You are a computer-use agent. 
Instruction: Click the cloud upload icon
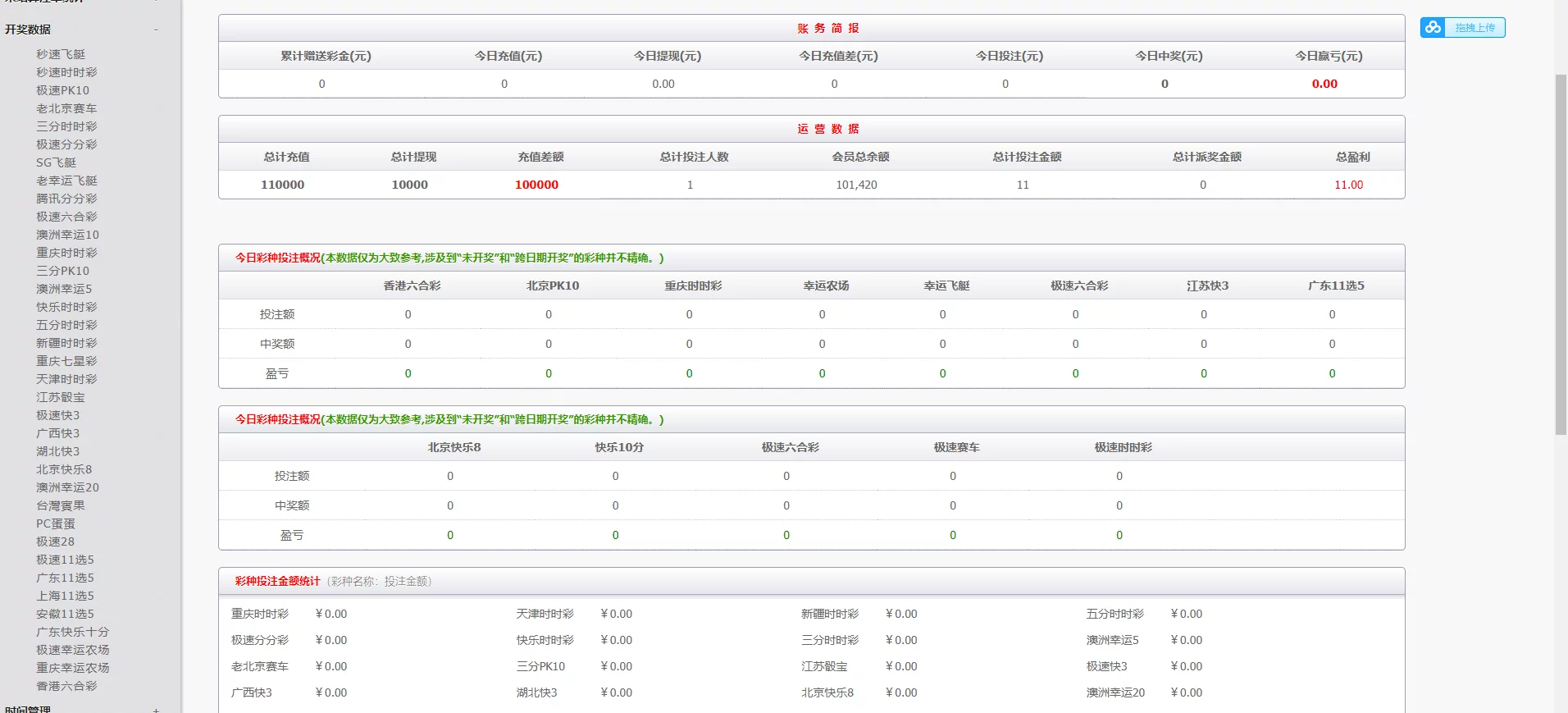pos(1433,27)
